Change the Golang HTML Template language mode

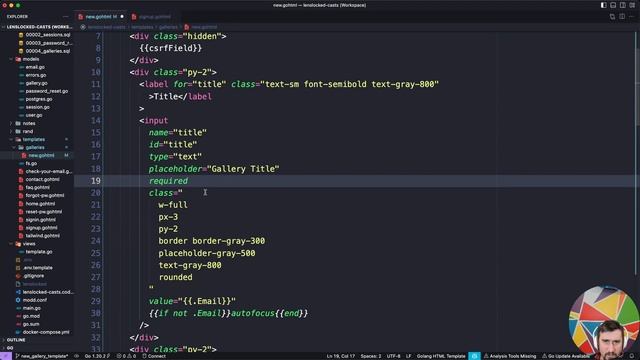pyautogui.click(x=441, y=356)
